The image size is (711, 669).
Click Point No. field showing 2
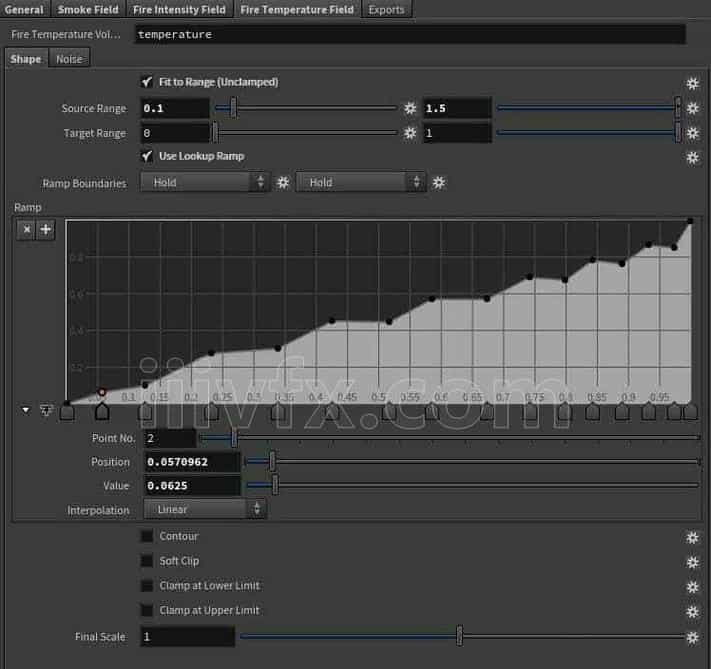tap(170, 438)
